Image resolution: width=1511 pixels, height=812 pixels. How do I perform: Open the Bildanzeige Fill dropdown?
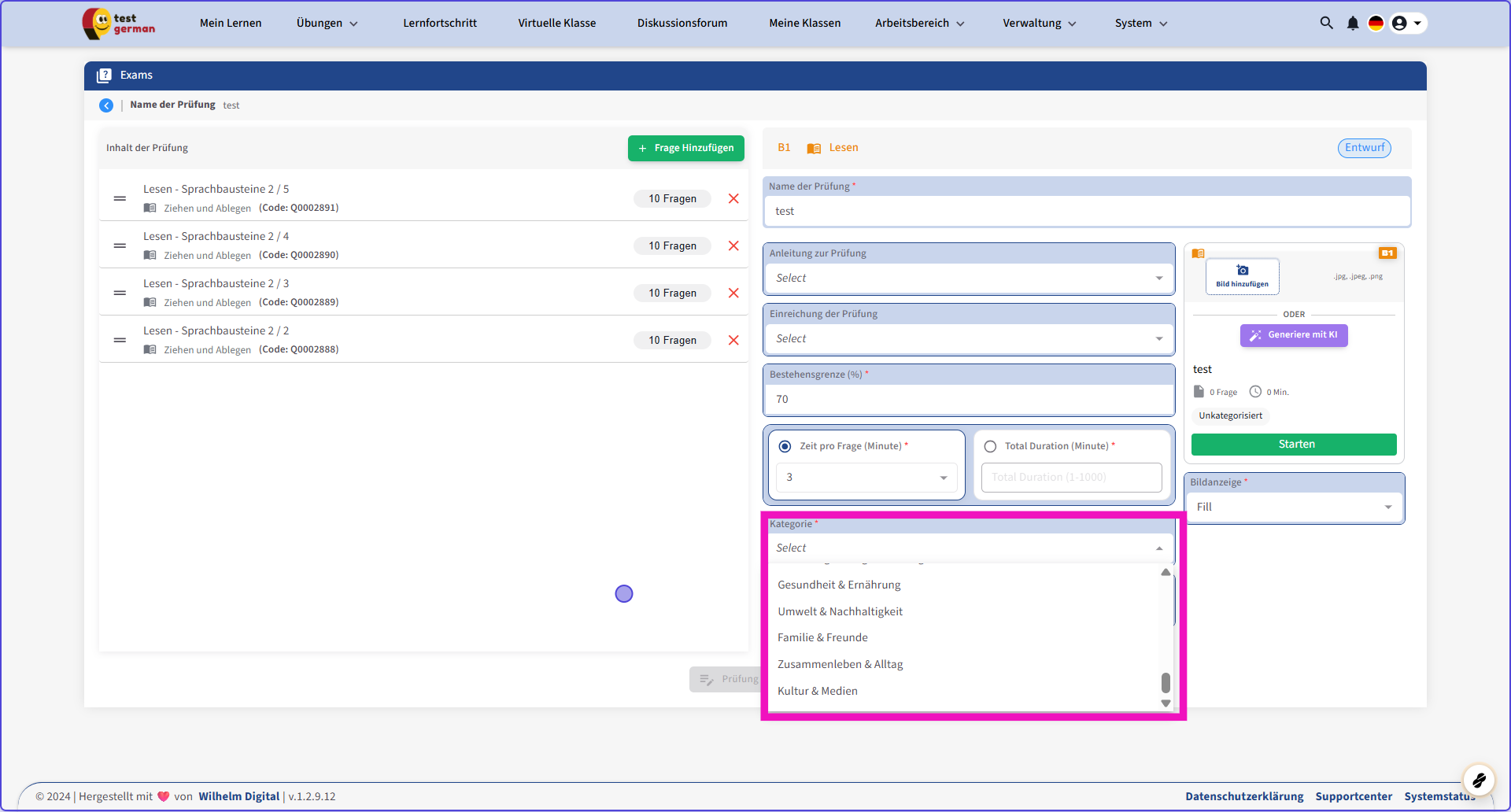pyautogui.click(x=1293, y=507)
